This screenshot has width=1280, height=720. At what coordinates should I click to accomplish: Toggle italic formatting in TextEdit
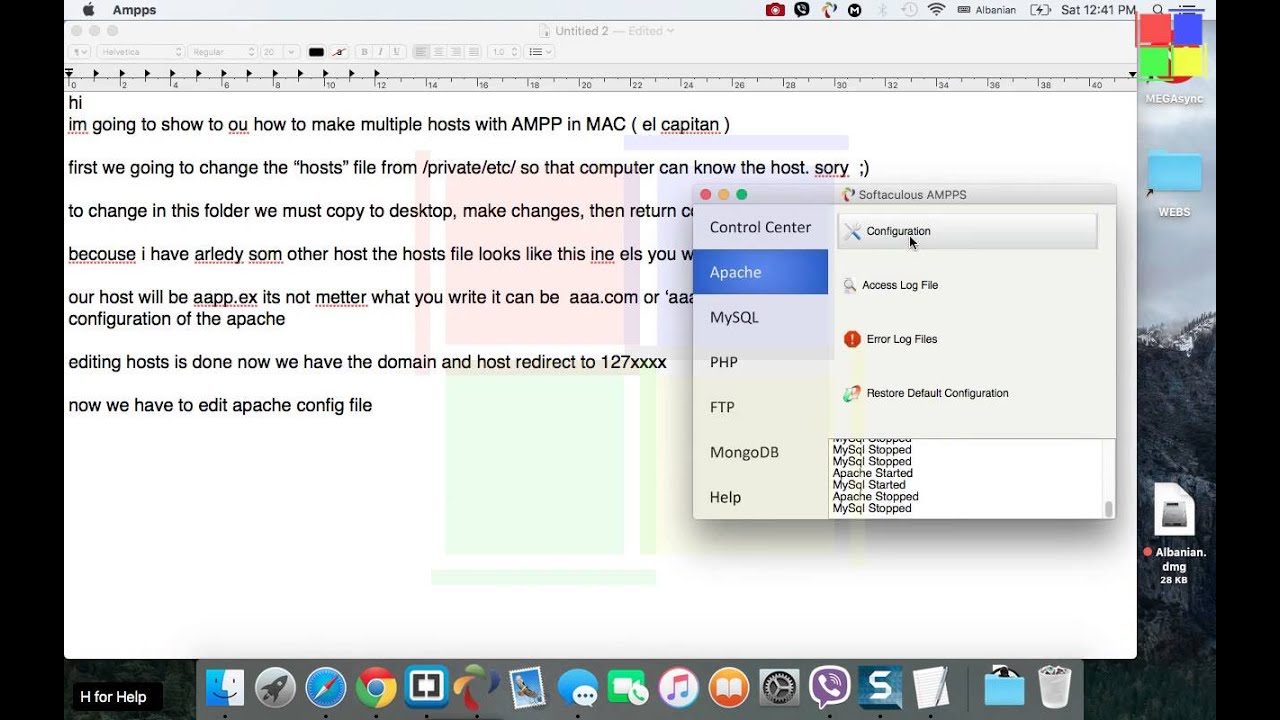point(380,52)
